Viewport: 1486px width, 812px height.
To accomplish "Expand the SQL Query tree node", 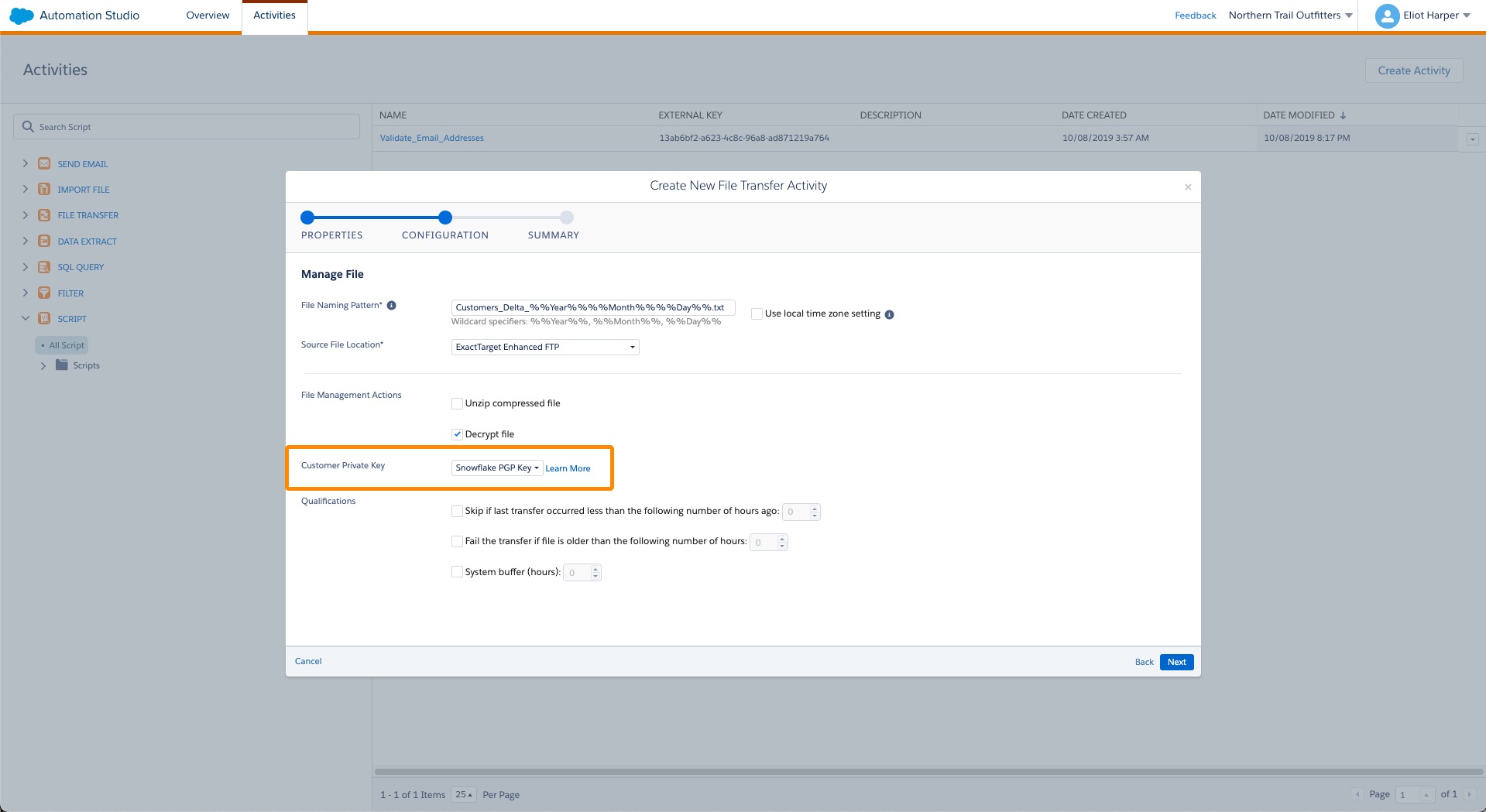I will (x=25, y=267).
